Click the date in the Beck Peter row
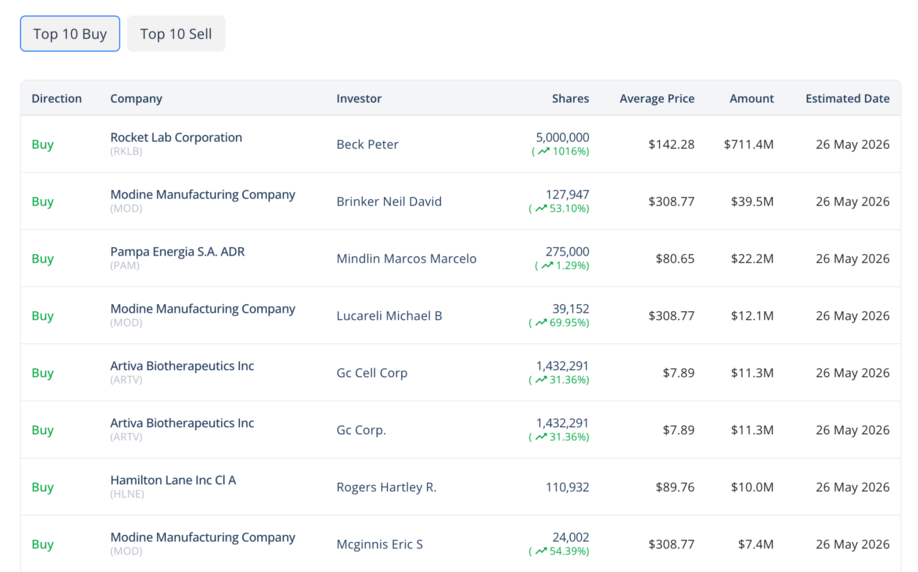This screenshot has height=572, width=918. pos(852,144)
